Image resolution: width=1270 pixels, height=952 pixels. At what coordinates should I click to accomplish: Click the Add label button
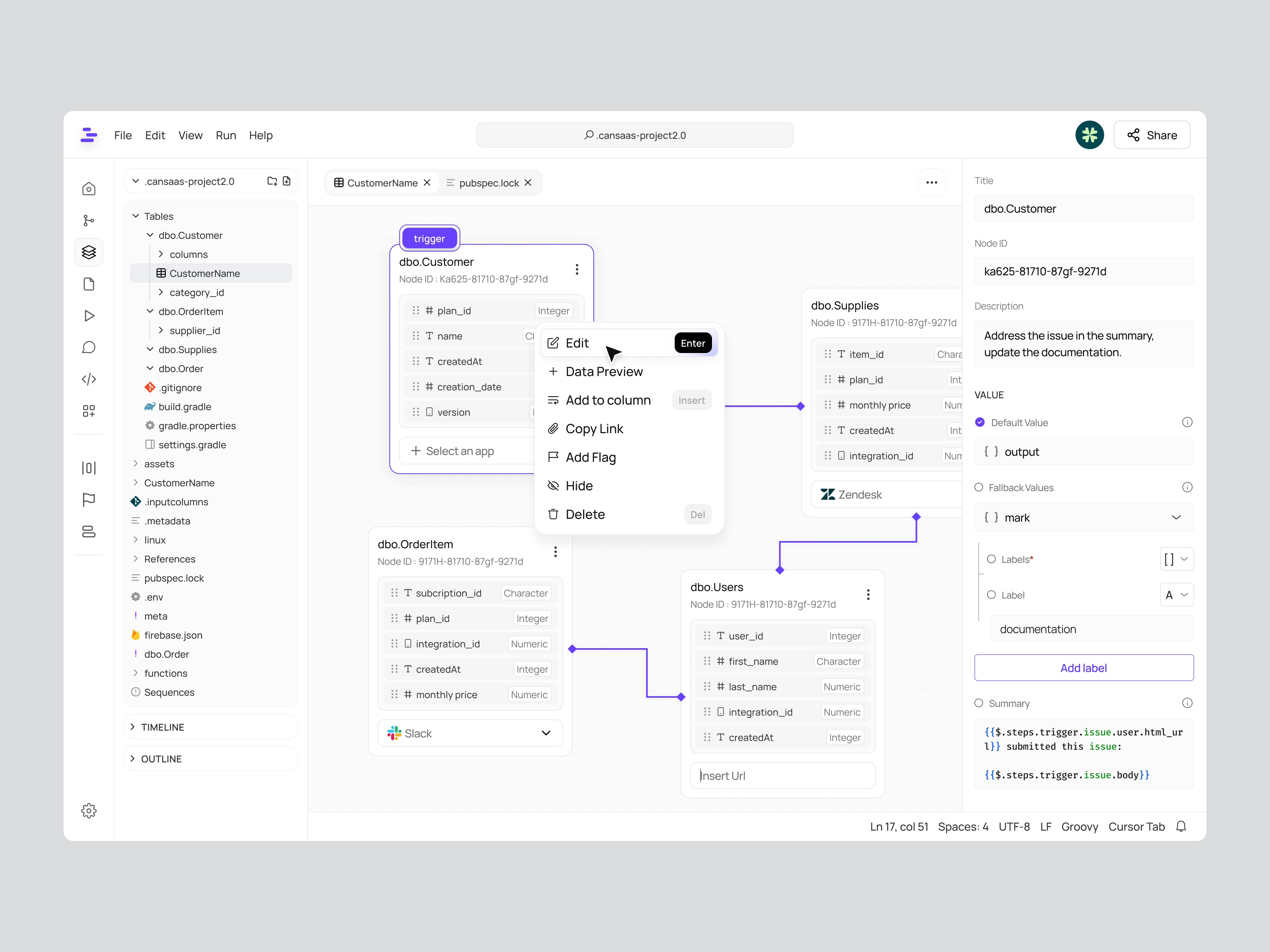point(1083,668)
